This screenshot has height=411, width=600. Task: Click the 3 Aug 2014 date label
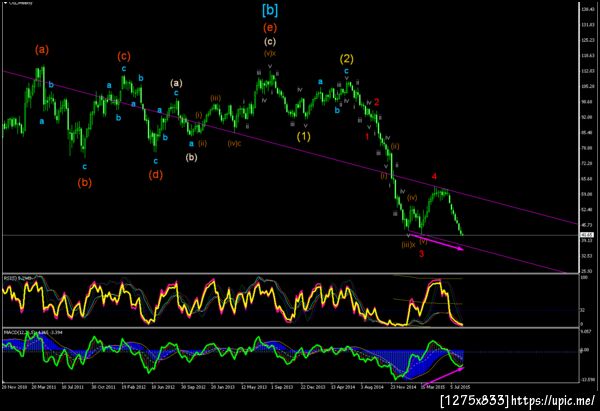click(x=372, y=387)
